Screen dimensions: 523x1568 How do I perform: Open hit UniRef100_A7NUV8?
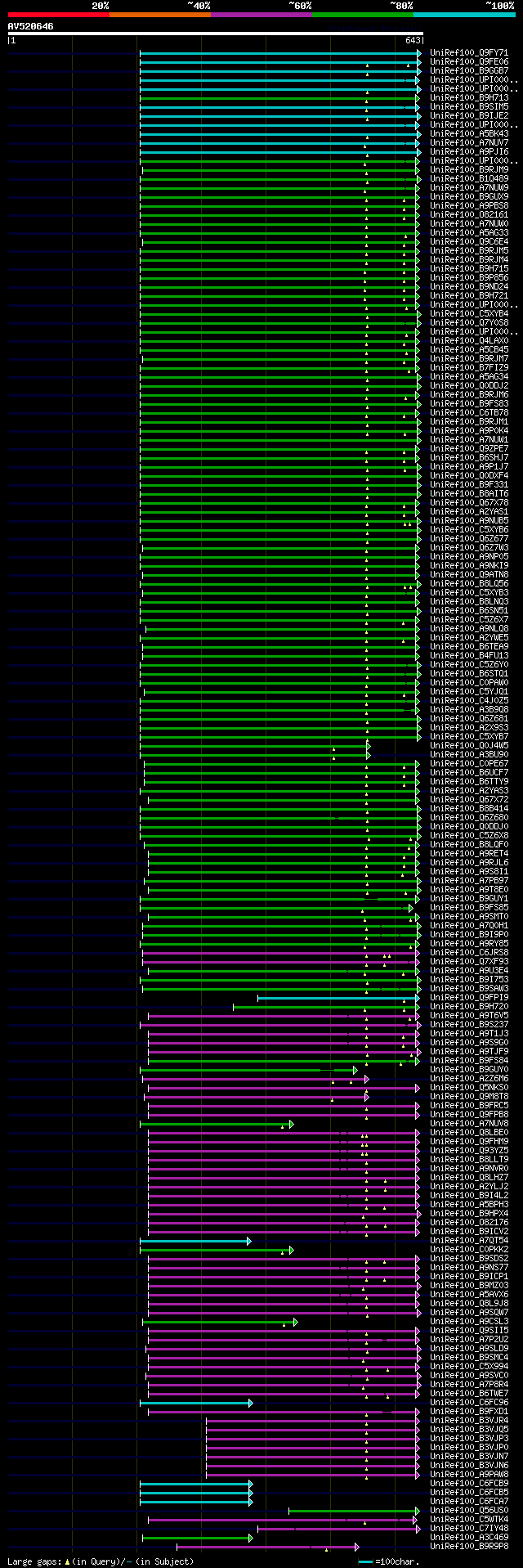pyautogui.click(x=469, y=1124)
